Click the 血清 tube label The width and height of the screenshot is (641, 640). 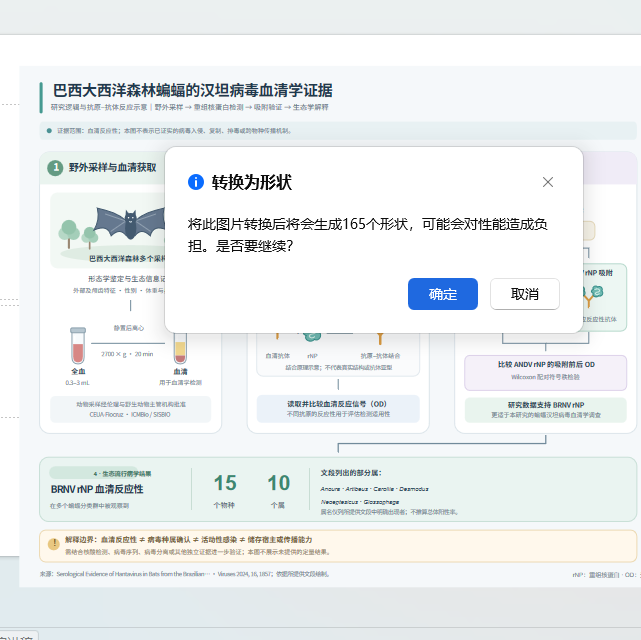180,371
